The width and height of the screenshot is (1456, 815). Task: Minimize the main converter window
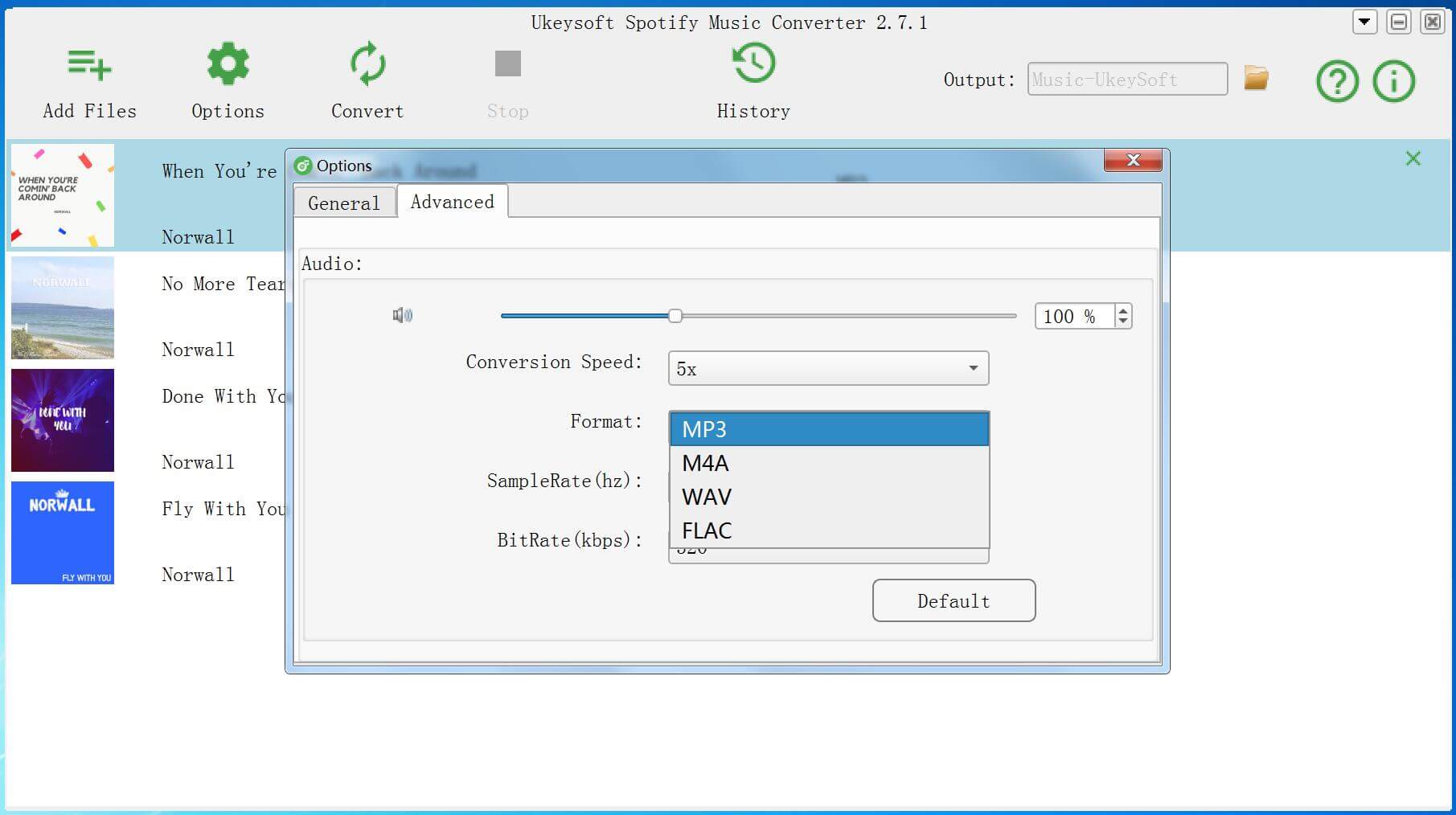pyautogui.click(x=1399, y=22)
